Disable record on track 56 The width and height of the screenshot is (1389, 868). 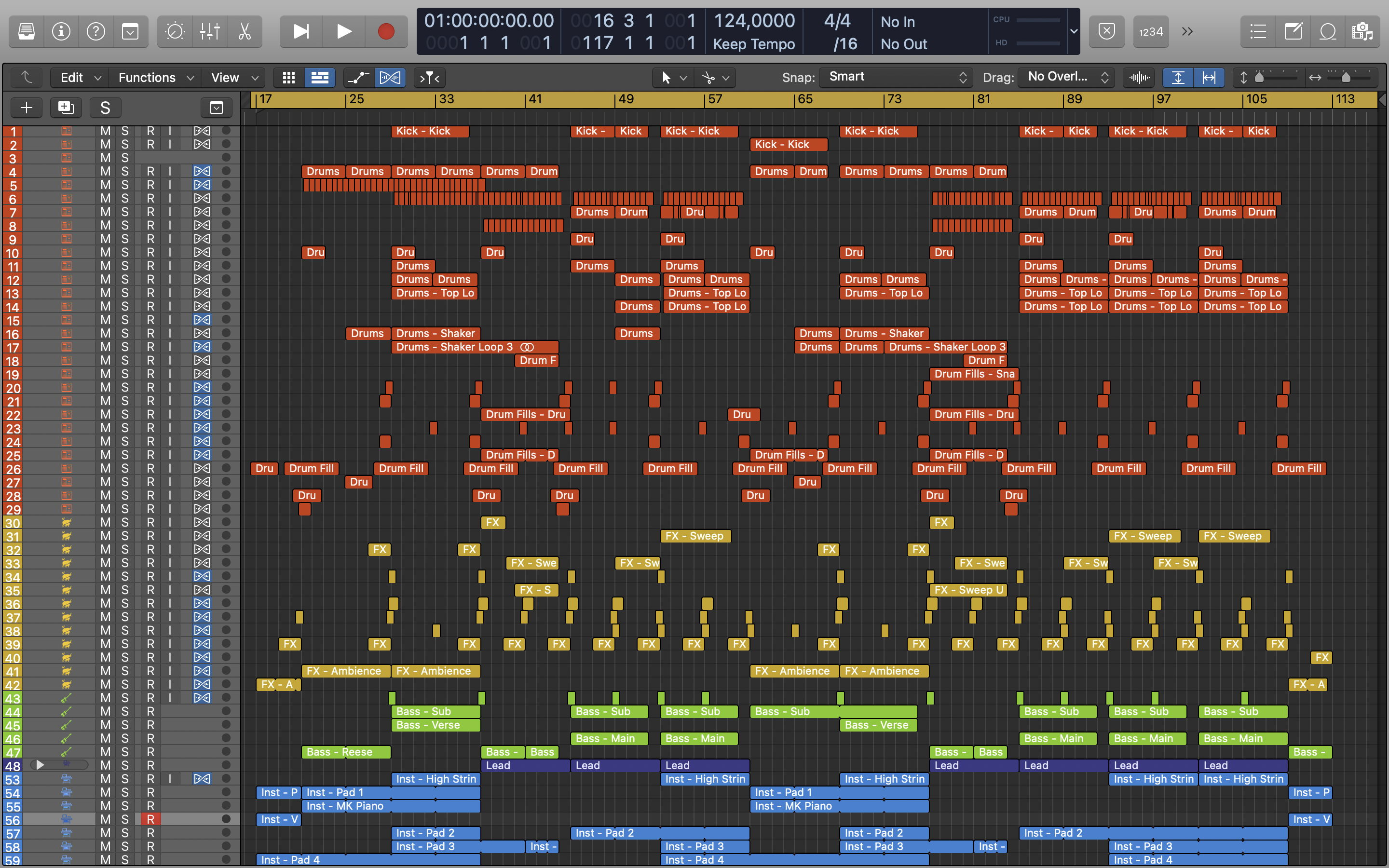[150, 819]
